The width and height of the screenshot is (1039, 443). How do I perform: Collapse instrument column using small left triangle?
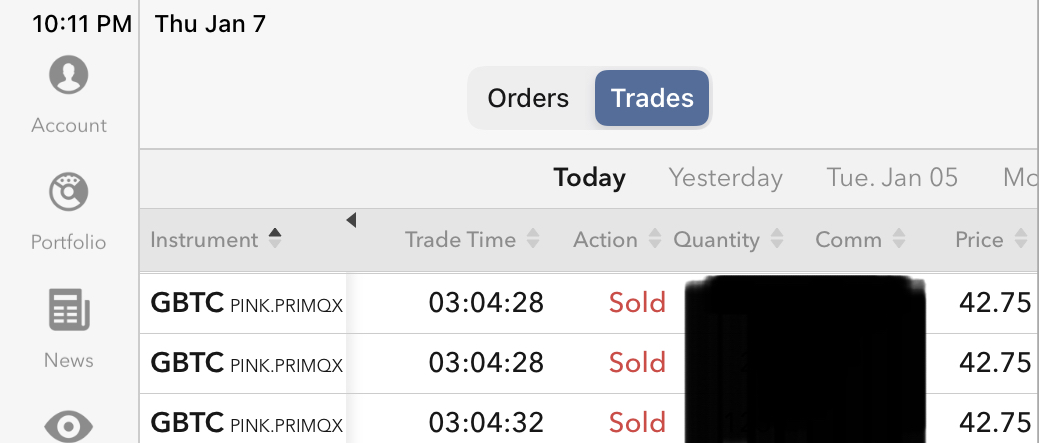pyautogui.click(x=351, y=220)
